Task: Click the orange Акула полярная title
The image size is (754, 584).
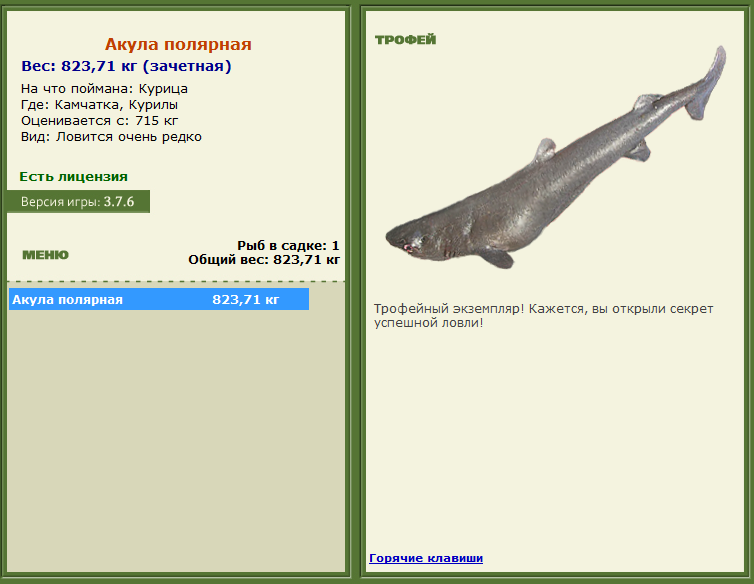Action: click(178, 44)
